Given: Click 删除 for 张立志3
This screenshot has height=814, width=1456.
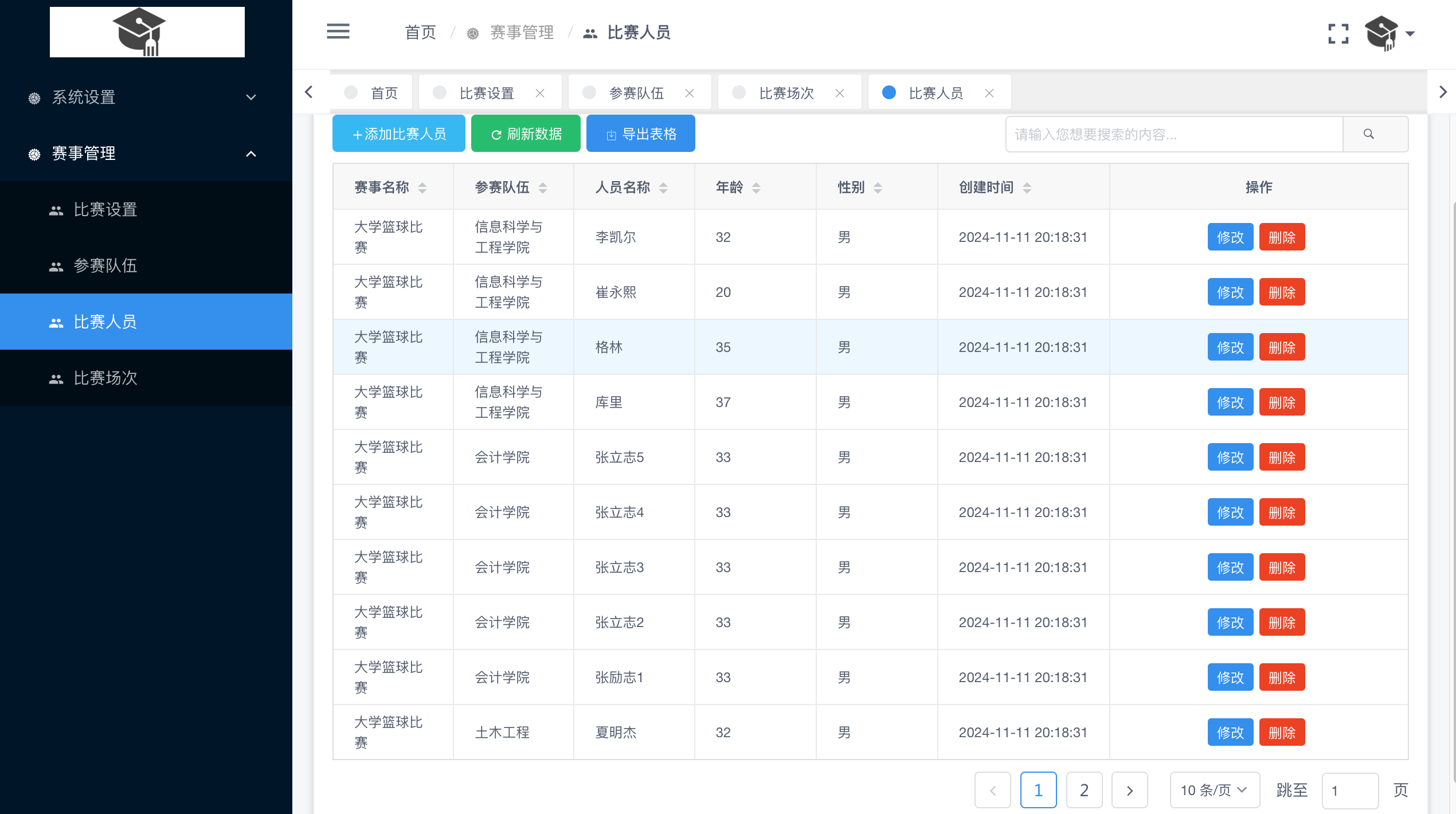Looking at the screenshot, I should point(1282,568).
